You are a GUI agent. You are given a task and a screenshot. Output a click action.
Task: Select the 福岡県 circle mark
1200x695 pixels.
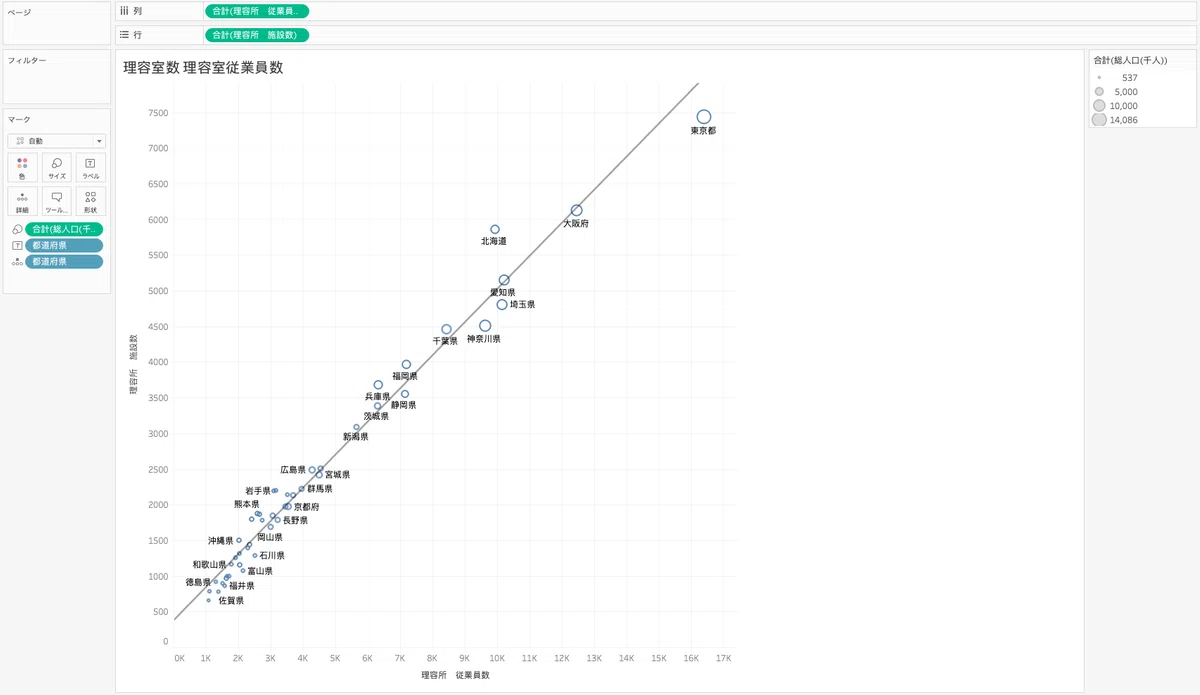(406, 365)
